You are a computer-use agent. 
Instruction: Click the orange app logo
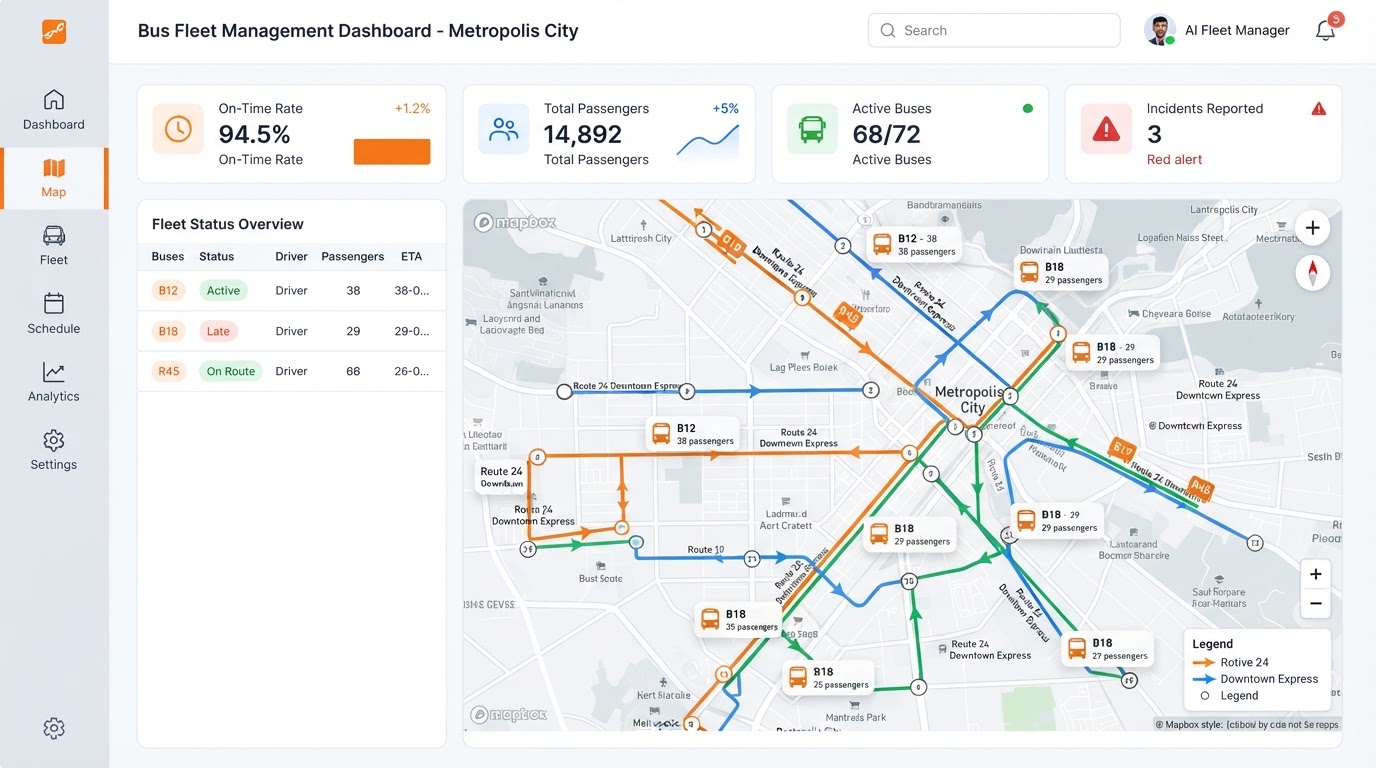(54, 31)
